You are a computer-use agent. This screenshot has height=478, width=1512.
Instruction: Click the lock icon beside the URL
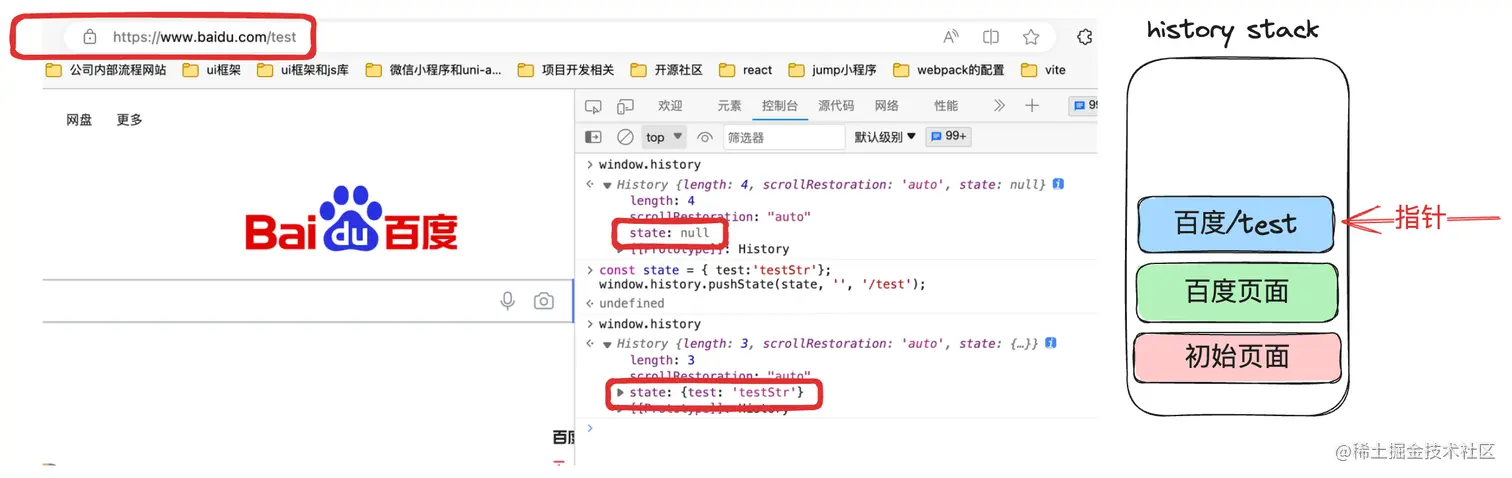tap(89, 37)
